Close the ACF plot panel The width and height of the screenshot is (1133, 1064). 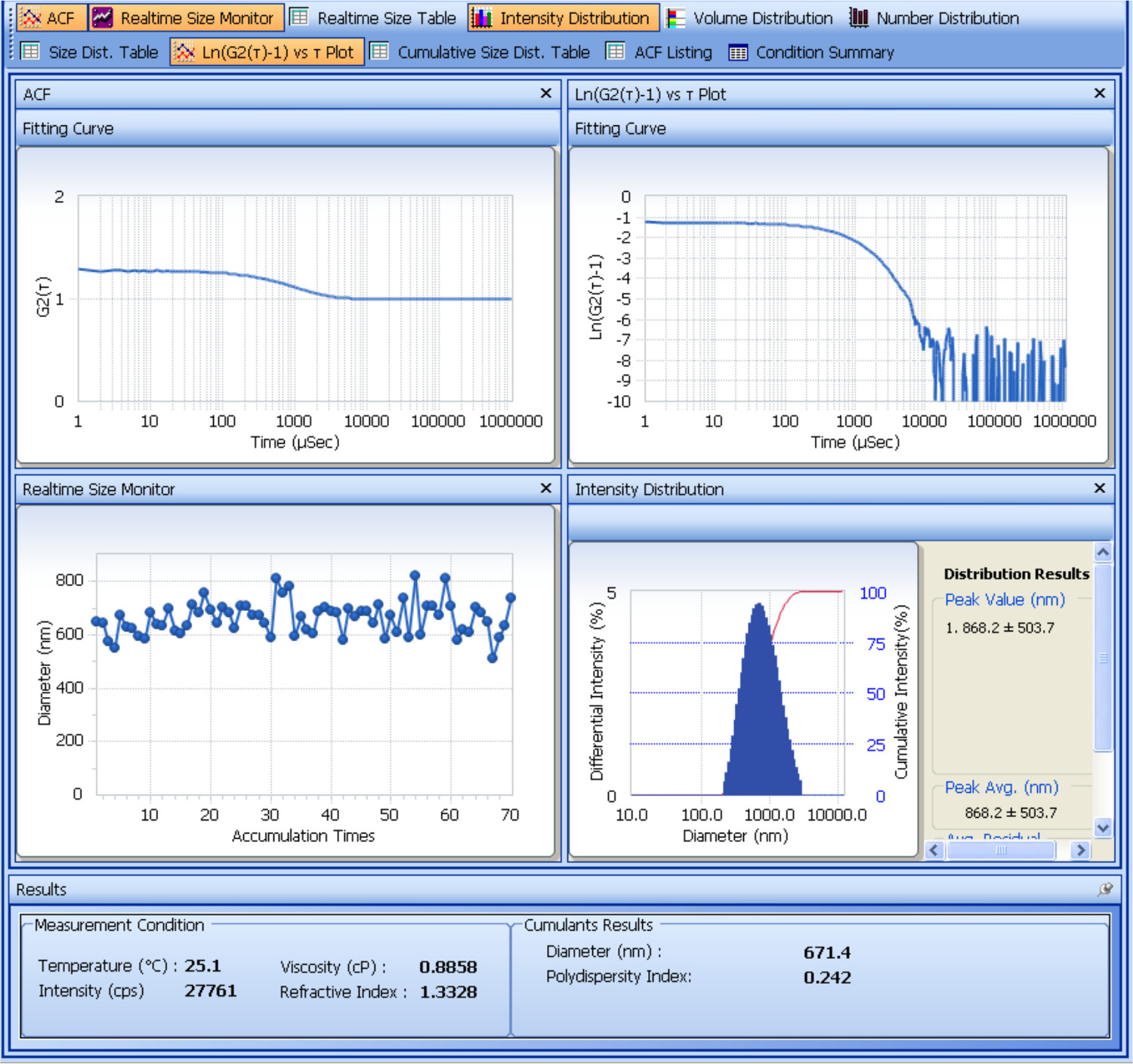[x=546, y=93]
